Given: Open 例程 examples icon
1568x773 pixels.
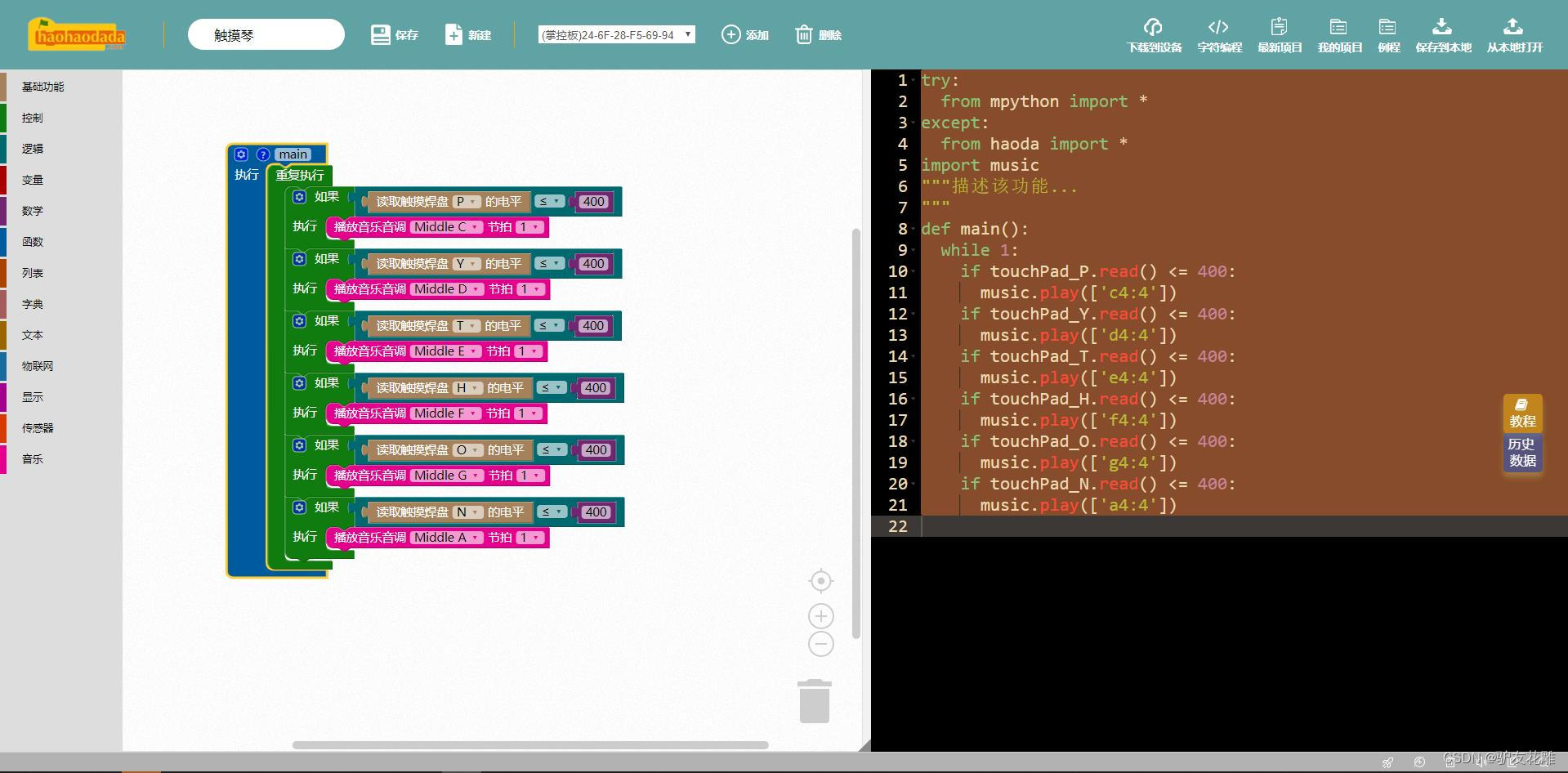Looking at the screenshot, I should click(x=1387, y=27).
